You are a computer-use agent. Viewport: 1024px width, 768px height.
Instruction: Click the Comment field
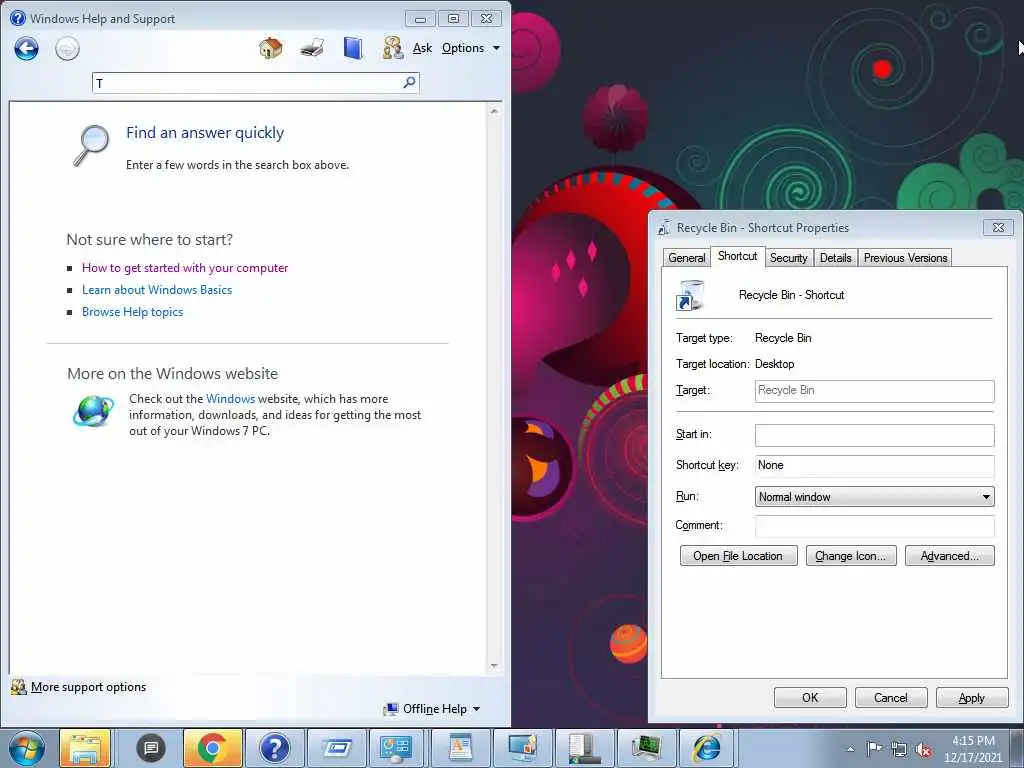tap(874, 526)
